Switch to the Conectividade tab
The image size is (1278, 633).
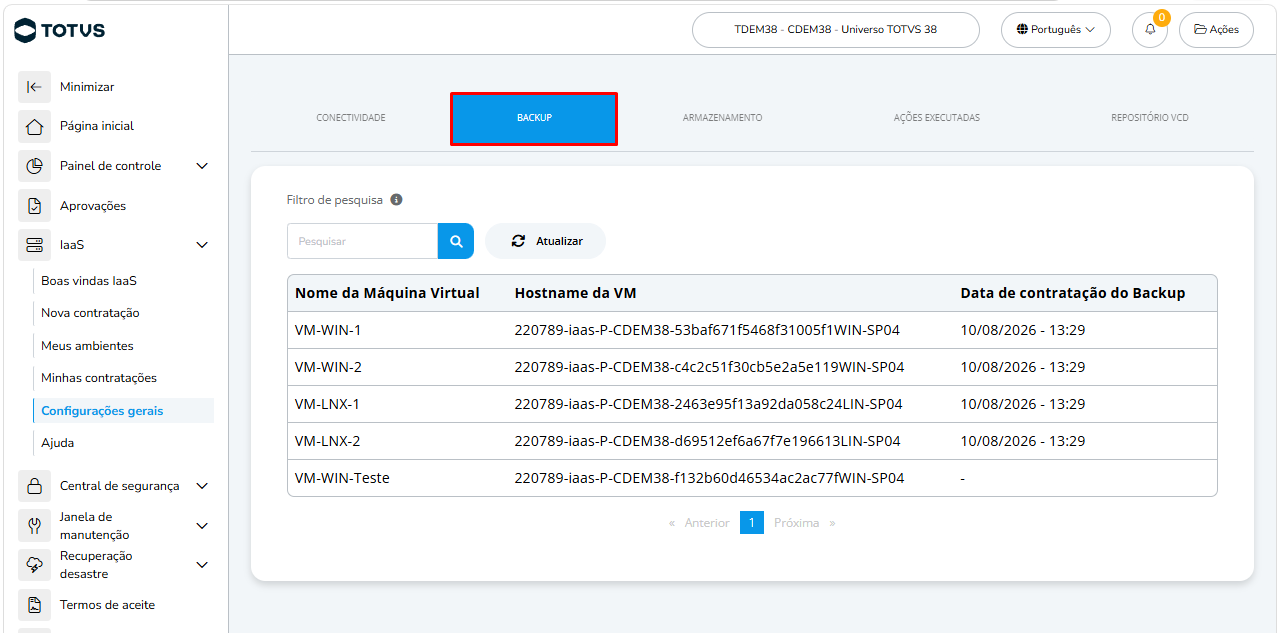(351, 118)
